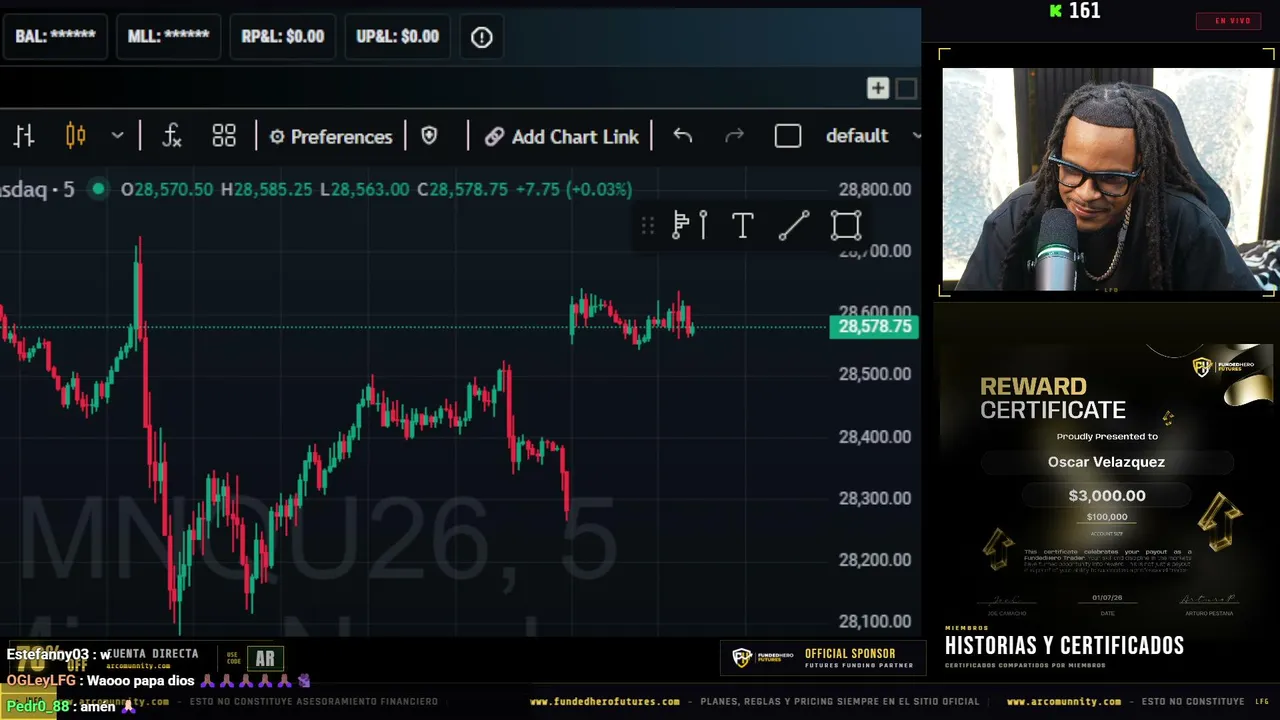
Task: Grab the drawing toolbar drag handle
Action: click(648, 226)
